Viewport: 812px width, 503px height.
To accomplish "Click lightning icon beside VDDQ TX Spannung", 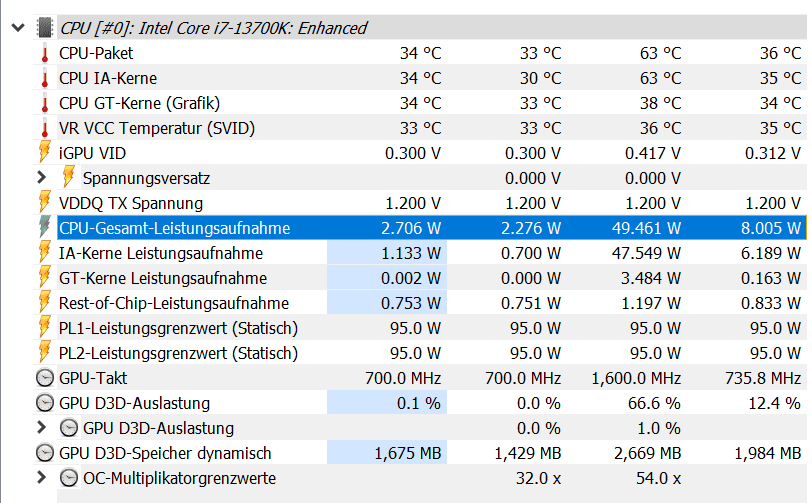I will (x=45, y=202).
